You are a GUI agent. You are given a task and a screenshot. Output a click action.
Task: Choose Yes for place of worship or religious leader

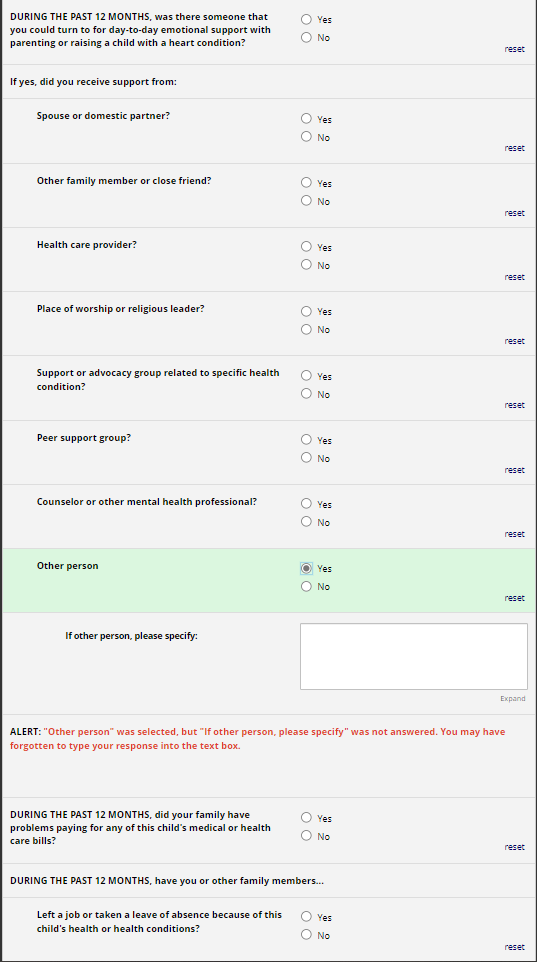click(x=306, y=311)
